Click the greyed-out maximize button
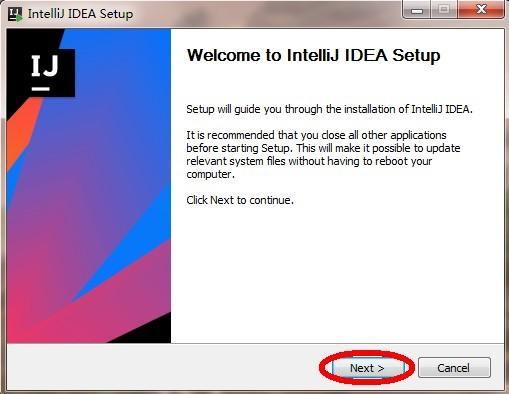The width and height of the screenshot is (509, 394). [x=444, y=10]
